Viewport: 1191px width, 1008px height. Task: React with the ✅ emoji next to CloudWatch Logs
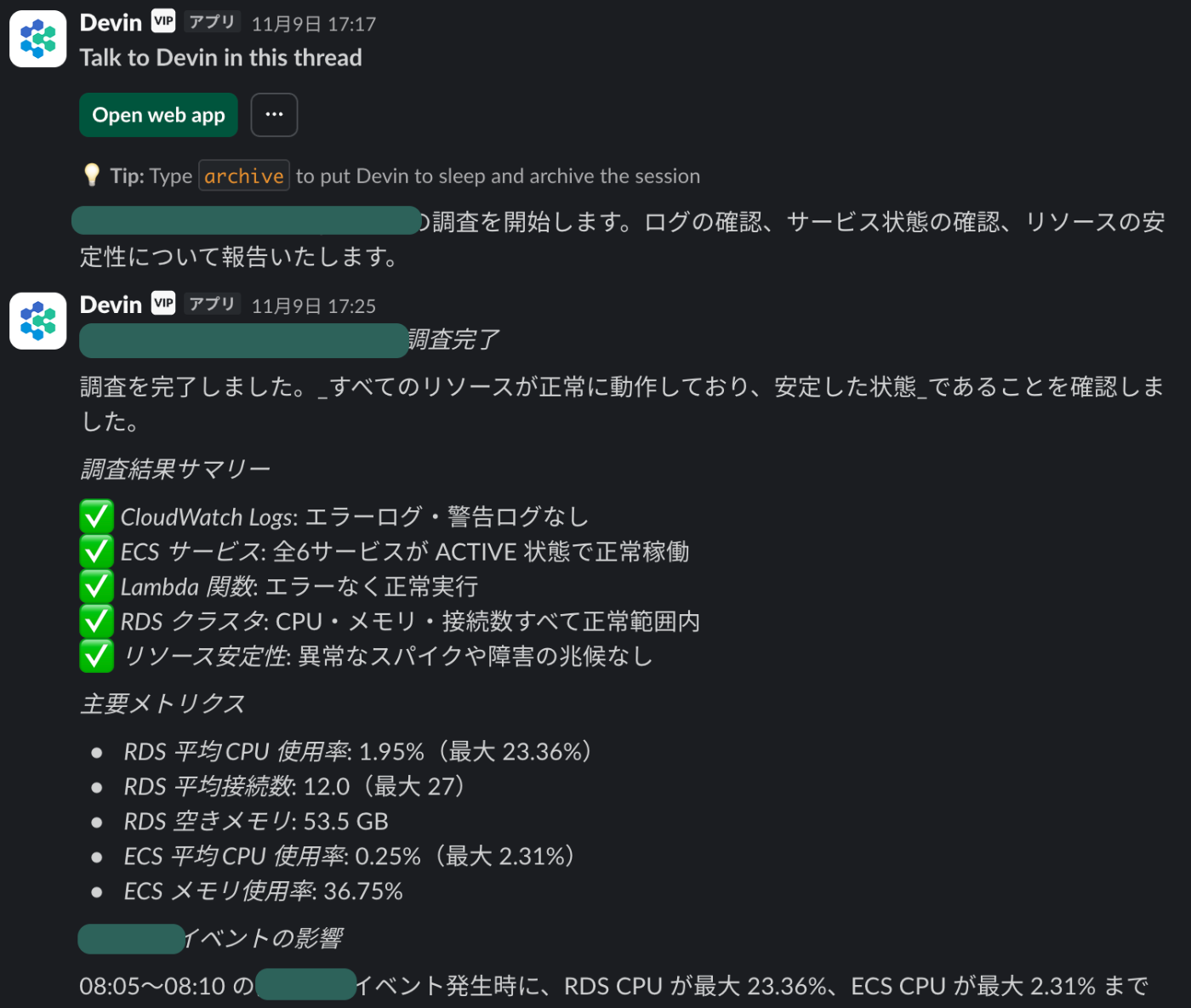click(x=96, y=515)
